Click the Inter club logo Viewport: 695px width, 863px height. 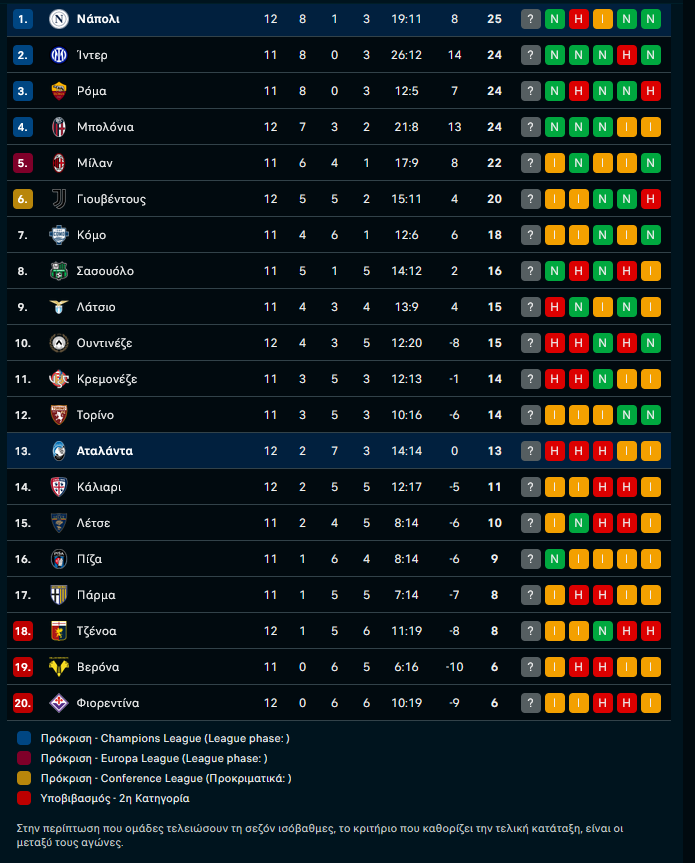(x=59, y=55)
